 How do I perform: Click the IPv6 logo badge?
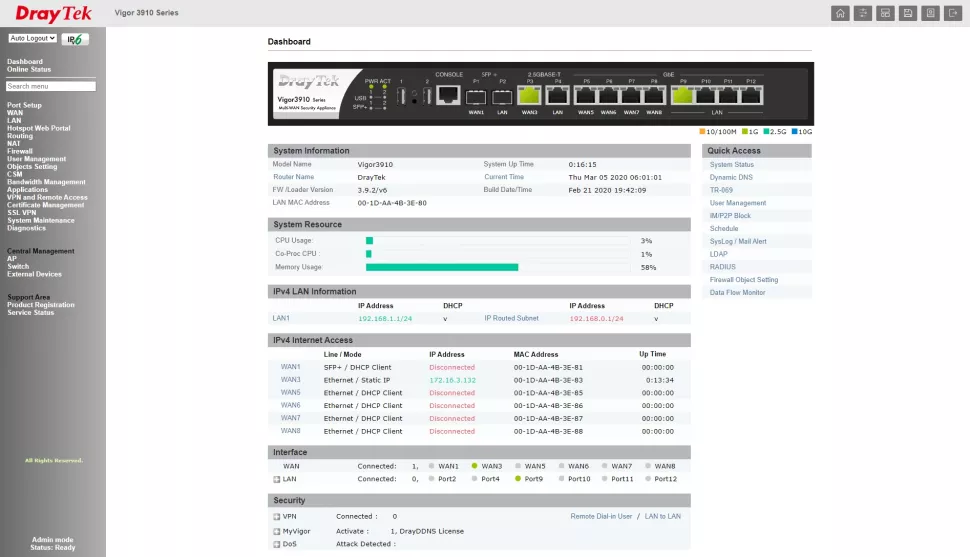click(x=75, y=39)
